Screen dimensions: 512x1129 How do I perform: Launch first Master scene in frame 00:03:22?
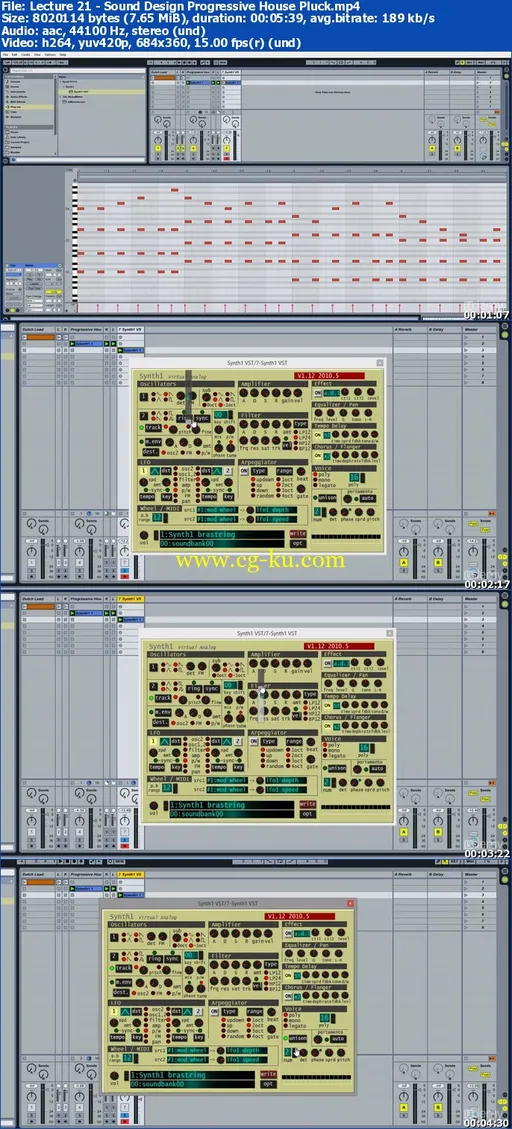466,606
